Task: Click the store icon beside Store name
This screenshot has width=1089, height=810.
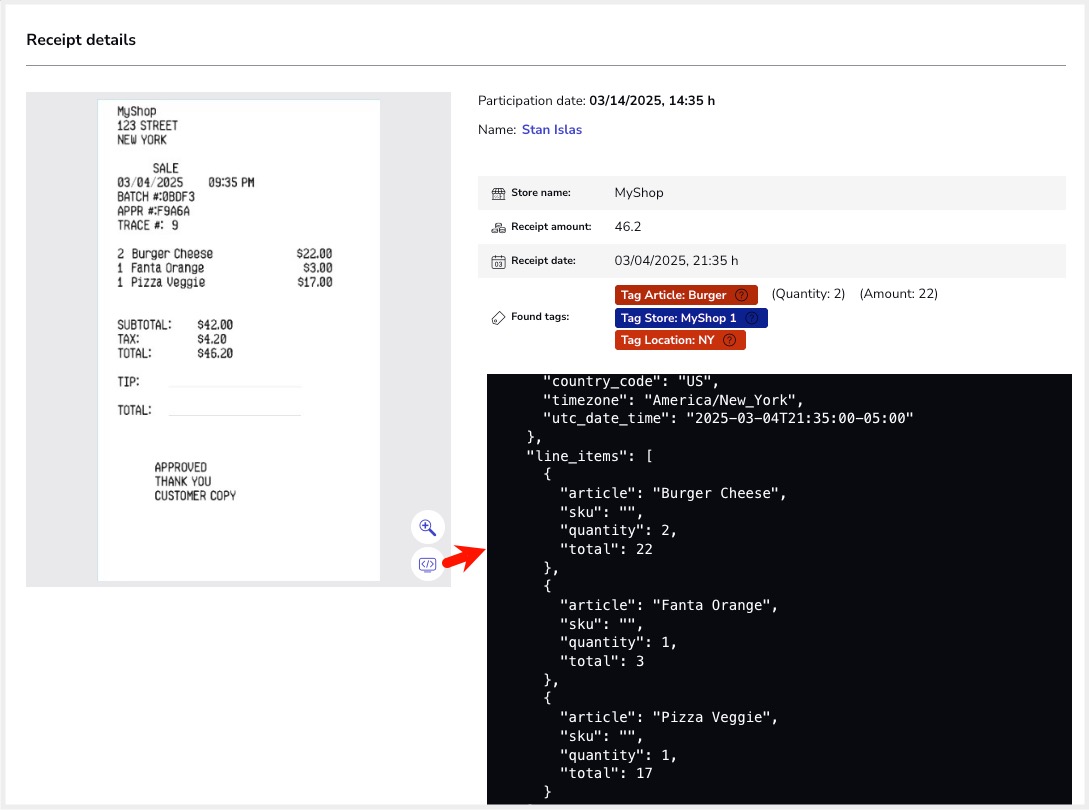Action: click(x=498, y=193)
